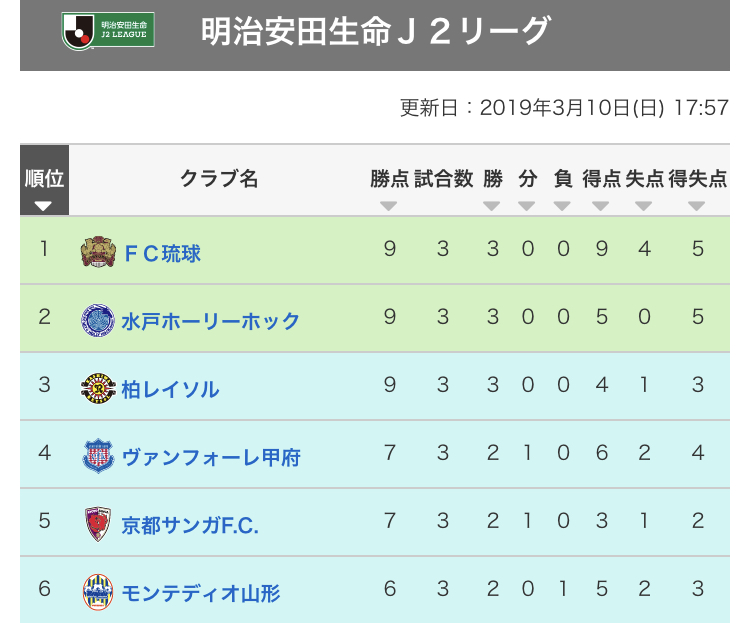This screenshot has width=750, height=623.
Task: Sort table by 順位 rank column
Action: pyautogui.click(x=44, y=206)
